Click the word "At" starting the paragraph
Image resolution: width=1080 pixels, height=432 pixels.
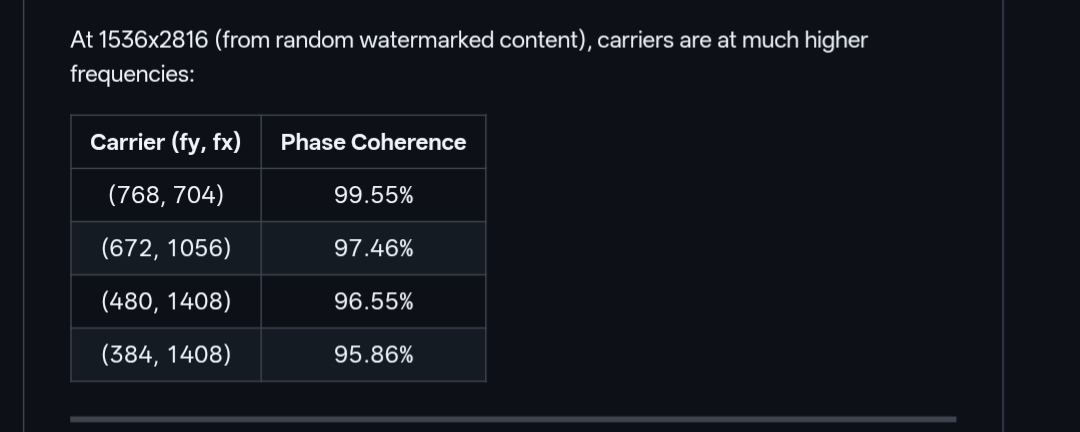pos(81,40)
